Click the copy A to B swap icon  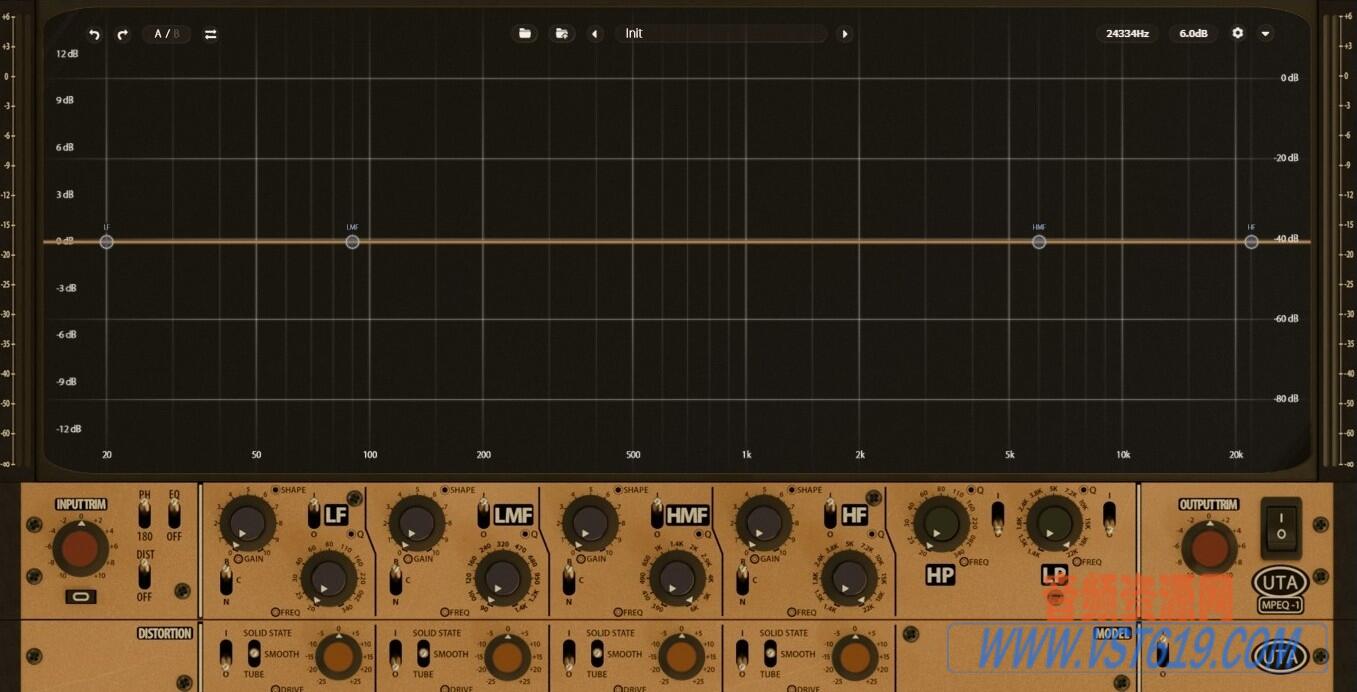pyautogui.click(x=210, y=34)
